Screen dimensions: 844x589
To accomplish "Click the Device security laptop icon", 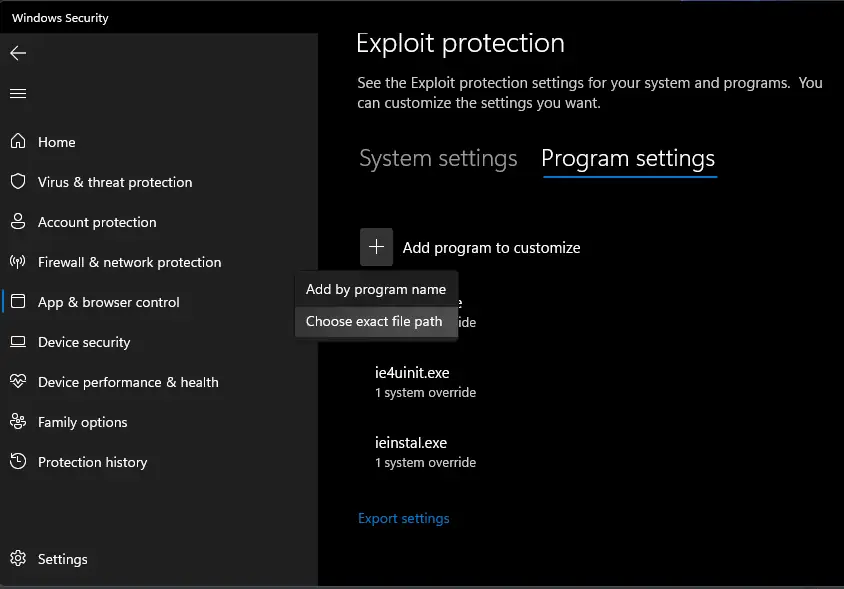I will tap(18, 342).
